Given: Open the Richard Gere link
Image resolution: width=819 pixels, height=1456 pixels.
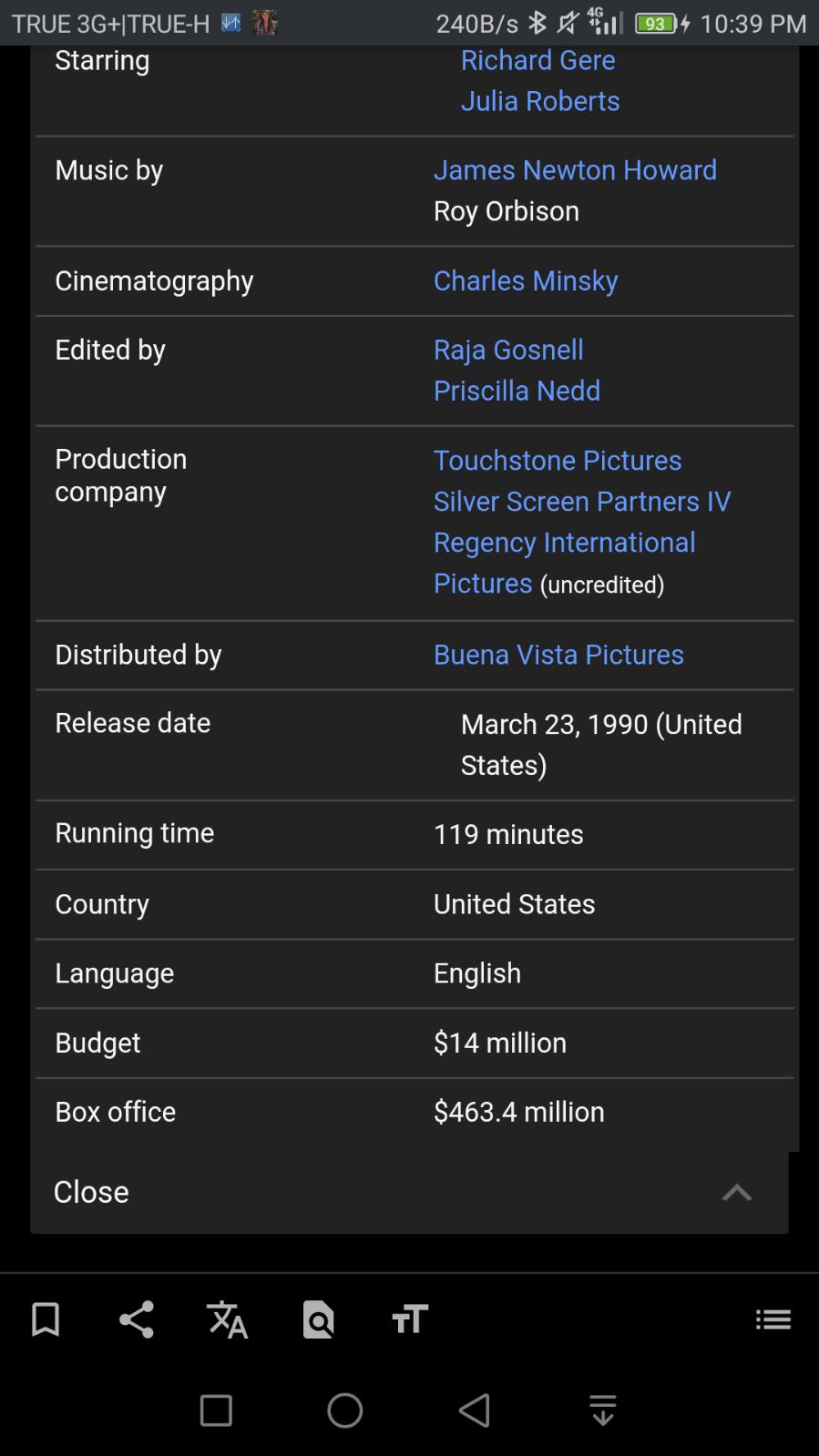Looking at the screenshot, I should click(537, 60).
